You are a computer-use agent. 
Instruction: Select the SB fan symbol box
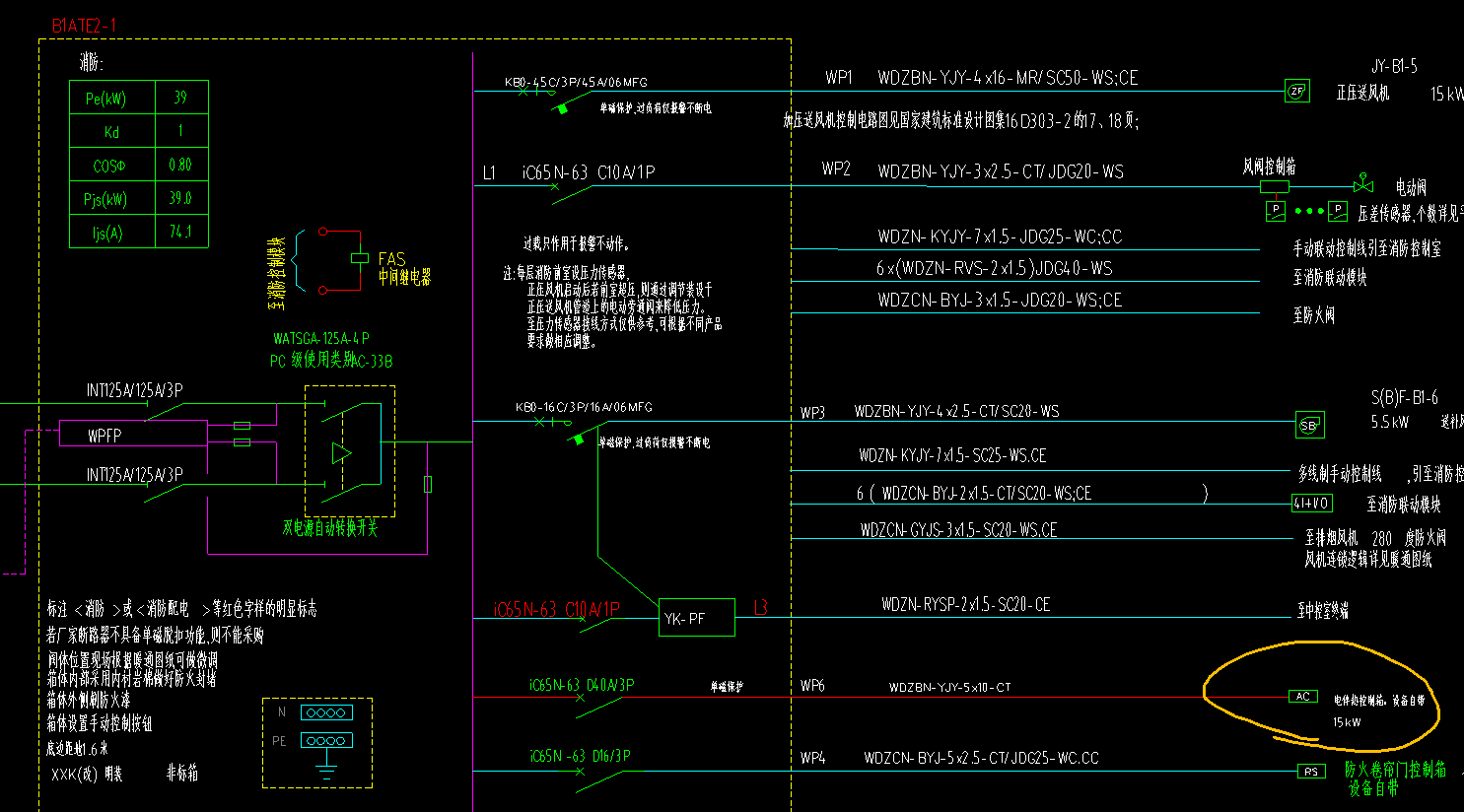point(1309,426)
